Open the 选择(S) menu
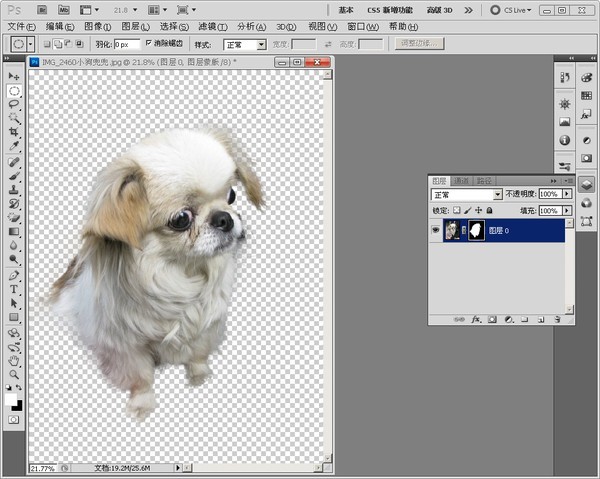600x479 pixels. pyautogui.click(x=174, y=26)
